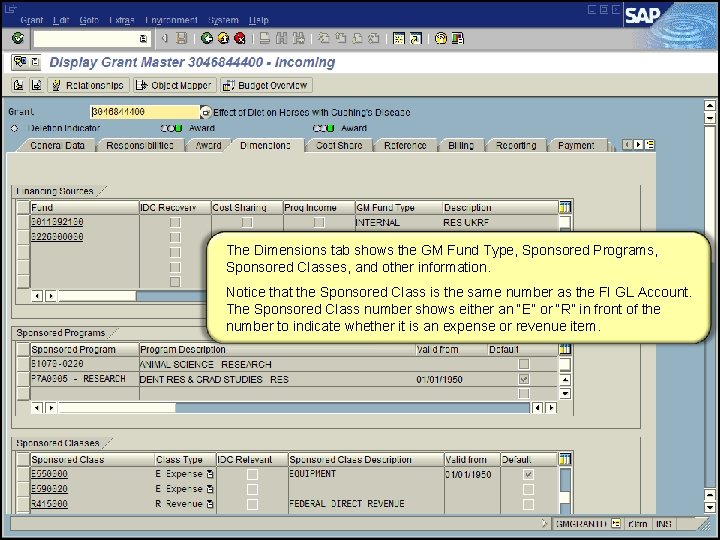Click the search help icon beside Grant field
The image size is (720, 540).
point(206,112)
